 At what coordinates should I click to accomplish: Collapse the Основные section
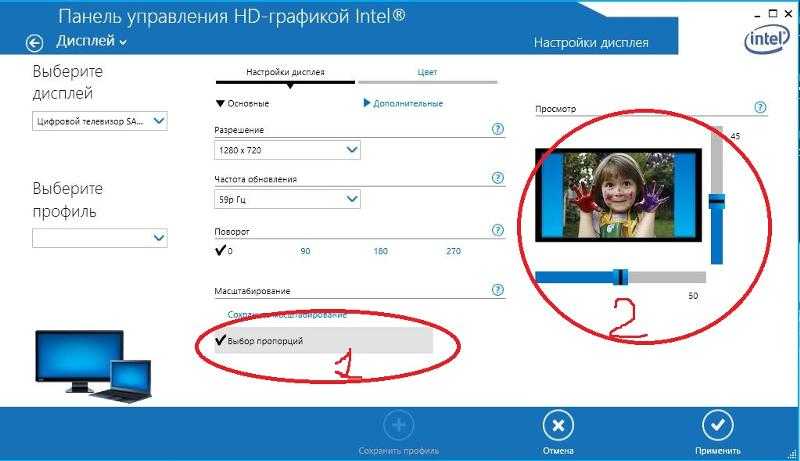242,104
